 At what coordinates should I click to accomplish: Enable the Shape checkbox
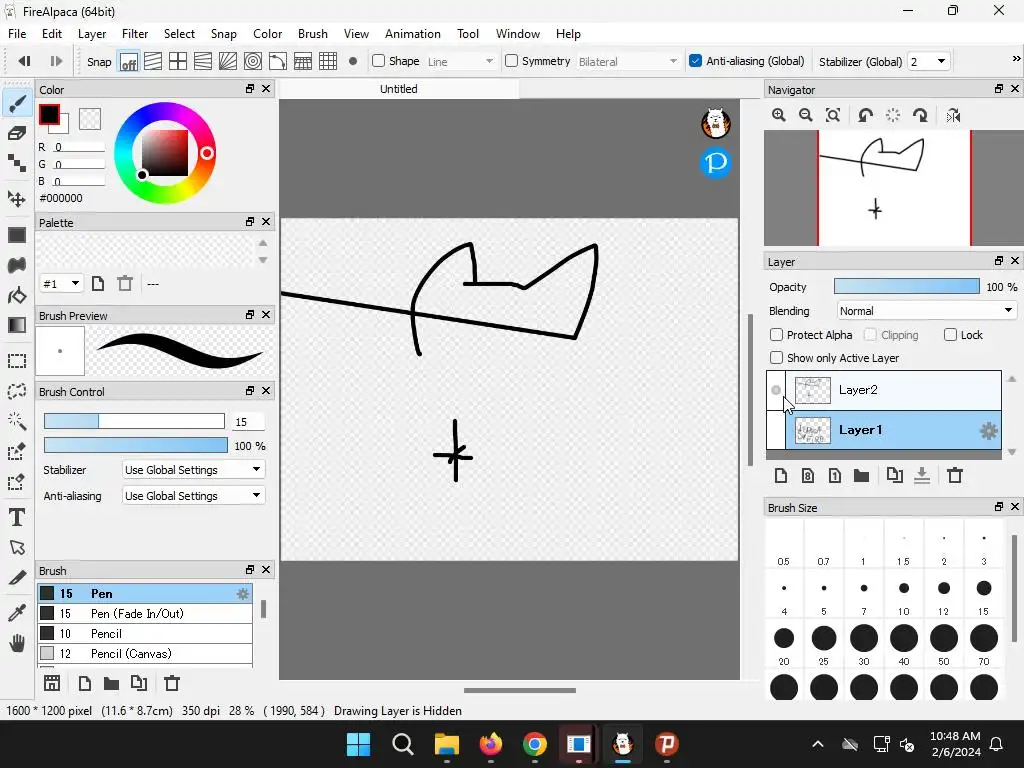(x=378, y=61)
